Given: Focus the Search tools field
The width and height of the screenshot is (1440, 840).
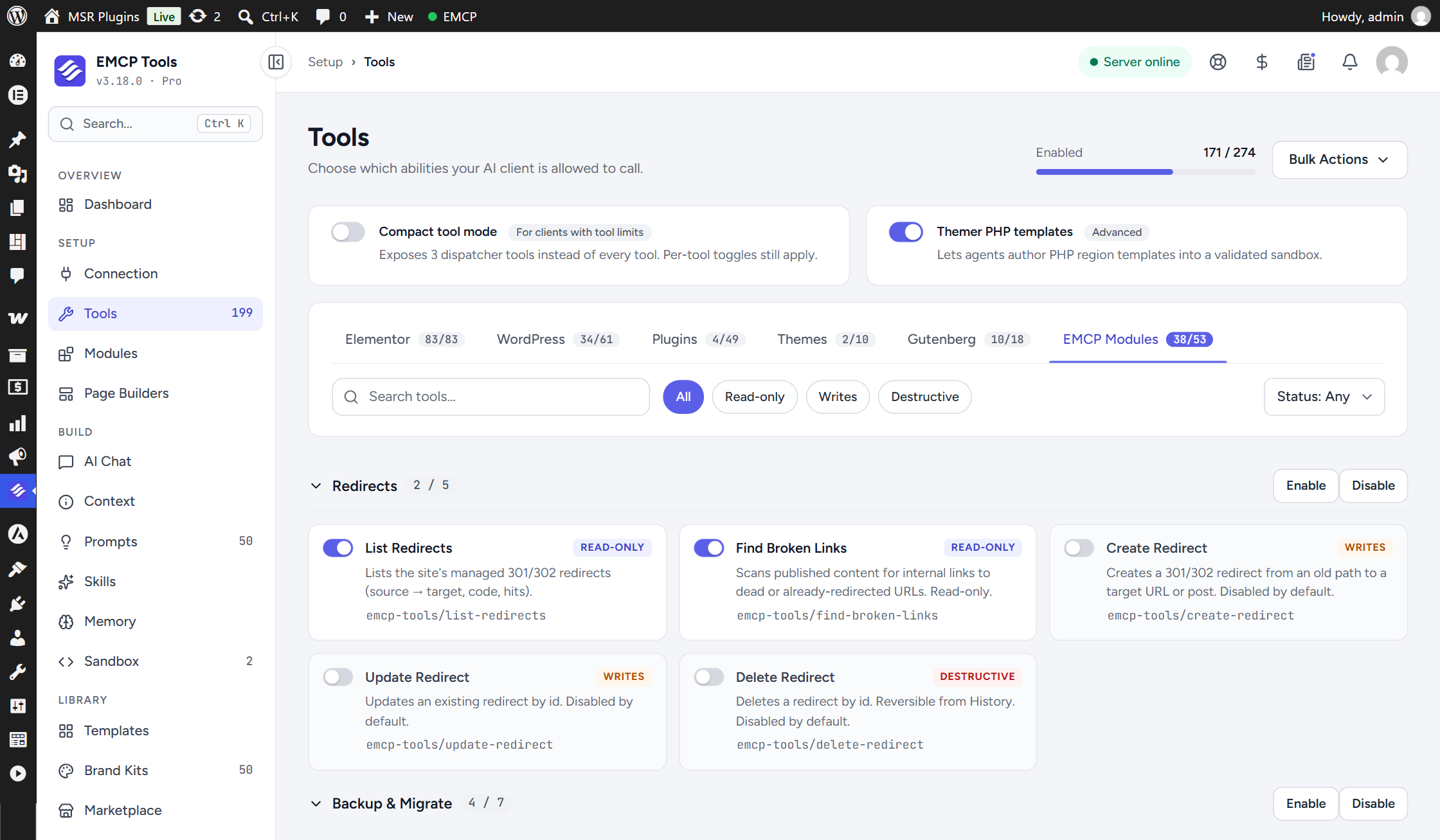Looking at the screenshot, I should (x=491, y=397).
